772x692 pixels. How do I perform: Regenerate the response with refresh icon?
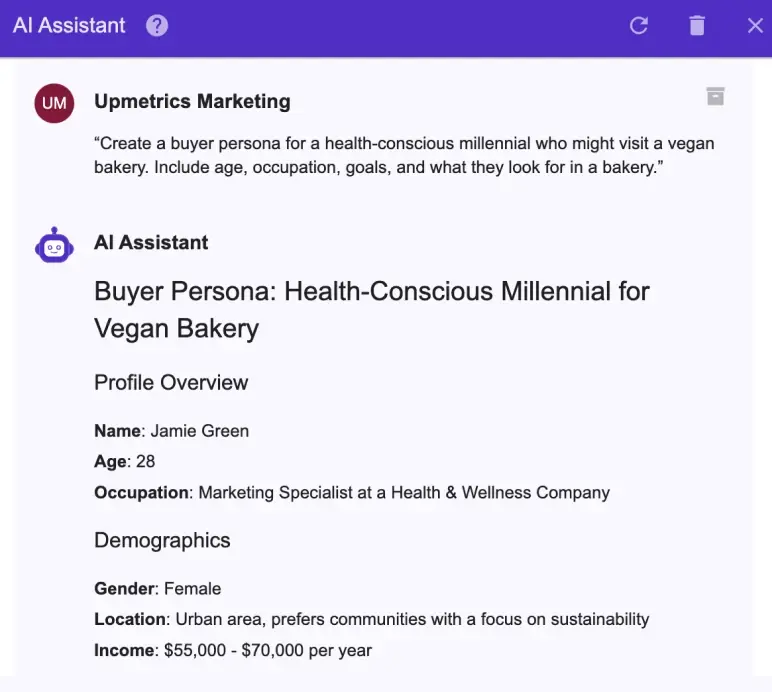639,26
